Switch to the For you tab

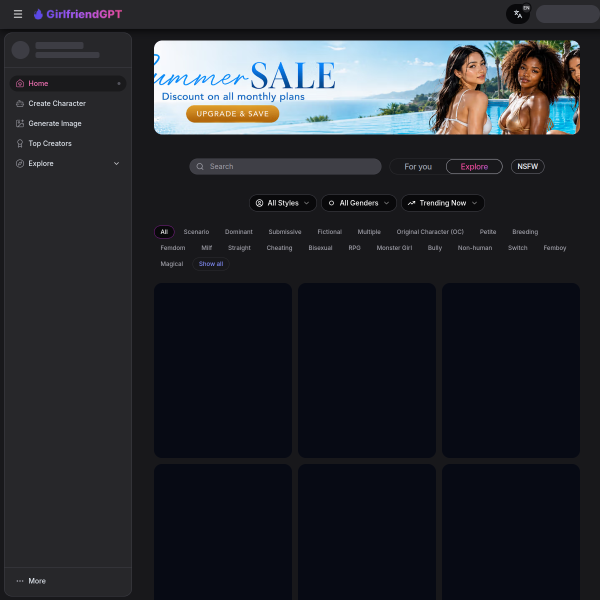[x=418, y=166]
